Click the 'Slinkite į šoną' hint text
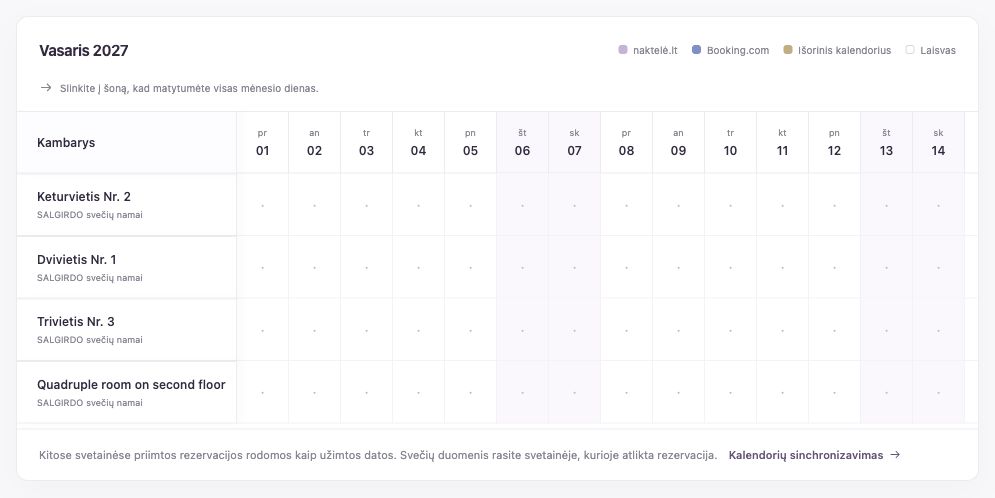 [x=189, y=88]
